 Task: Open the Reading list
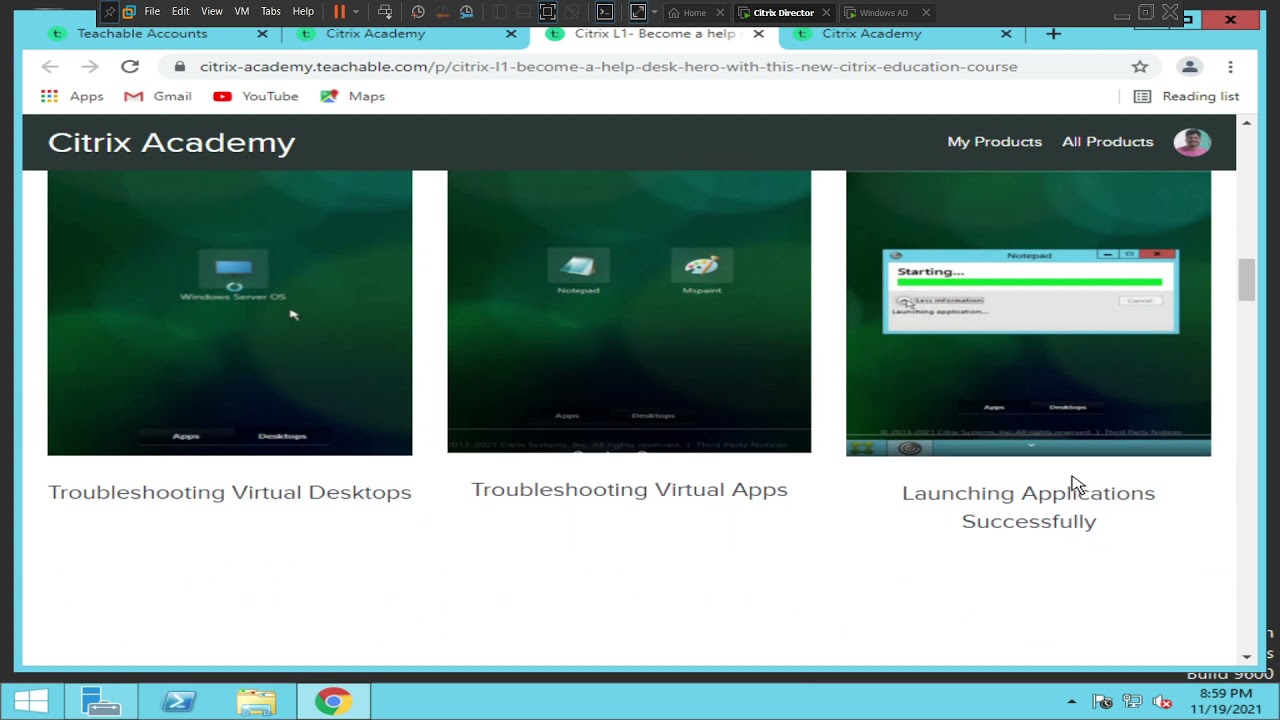coord(1186,96)
